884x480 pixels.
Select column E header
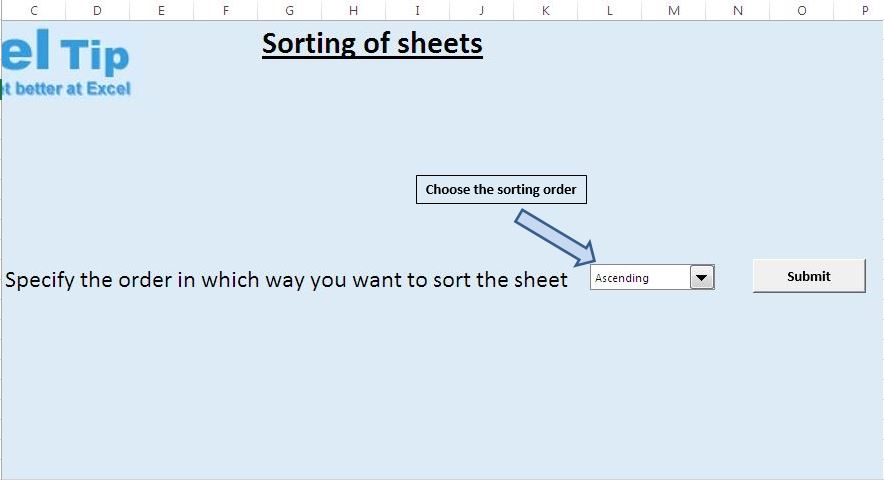tap(161, 10)
